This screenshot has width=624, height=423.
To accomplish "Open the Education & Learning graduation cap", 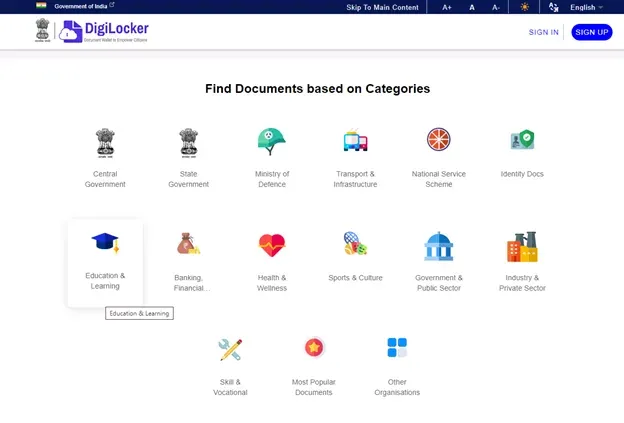I will click(x=105, y=243).
